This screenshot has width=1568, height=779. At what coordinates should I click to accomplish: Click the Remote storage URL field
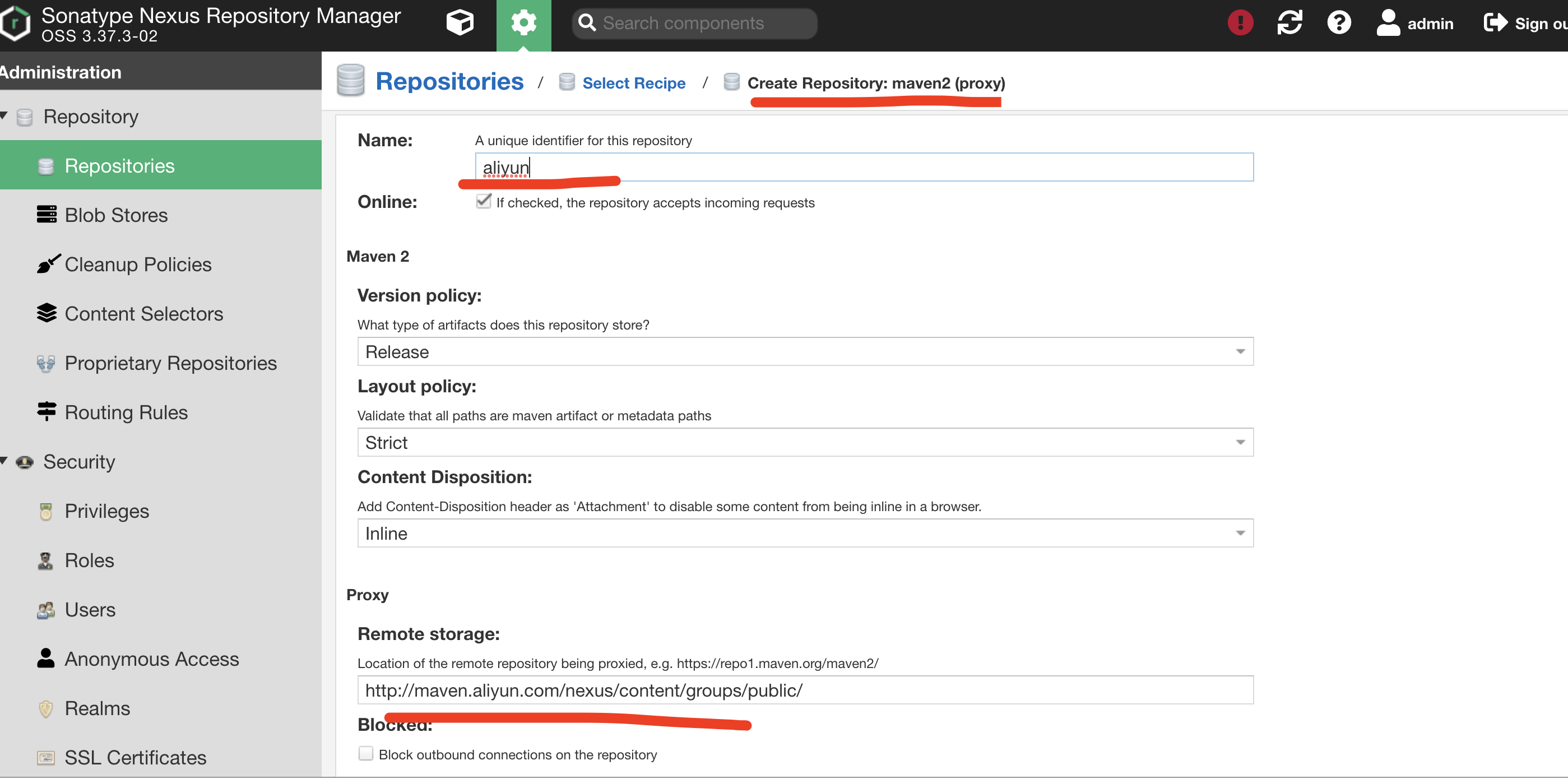coord(805,690)
